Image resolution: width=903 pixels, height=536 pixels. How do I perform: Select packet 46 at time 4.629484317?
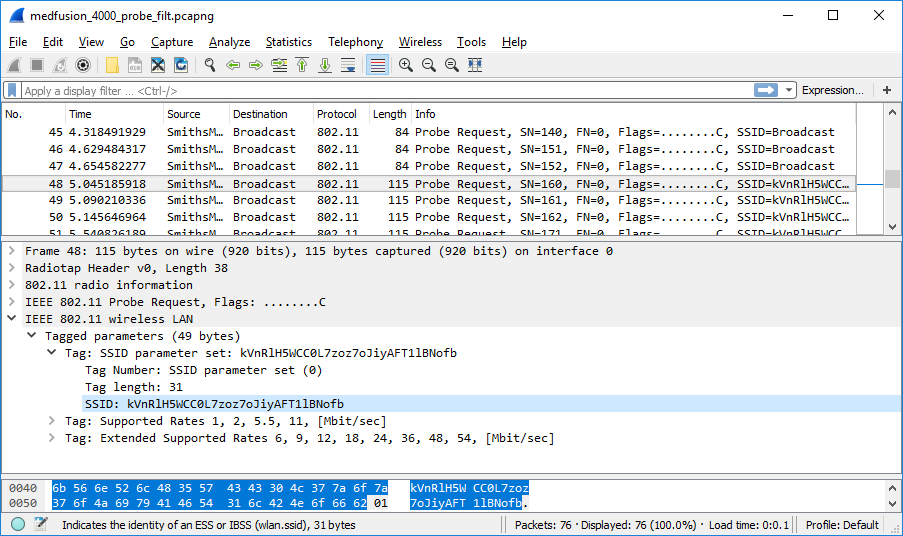coord(428,149)
